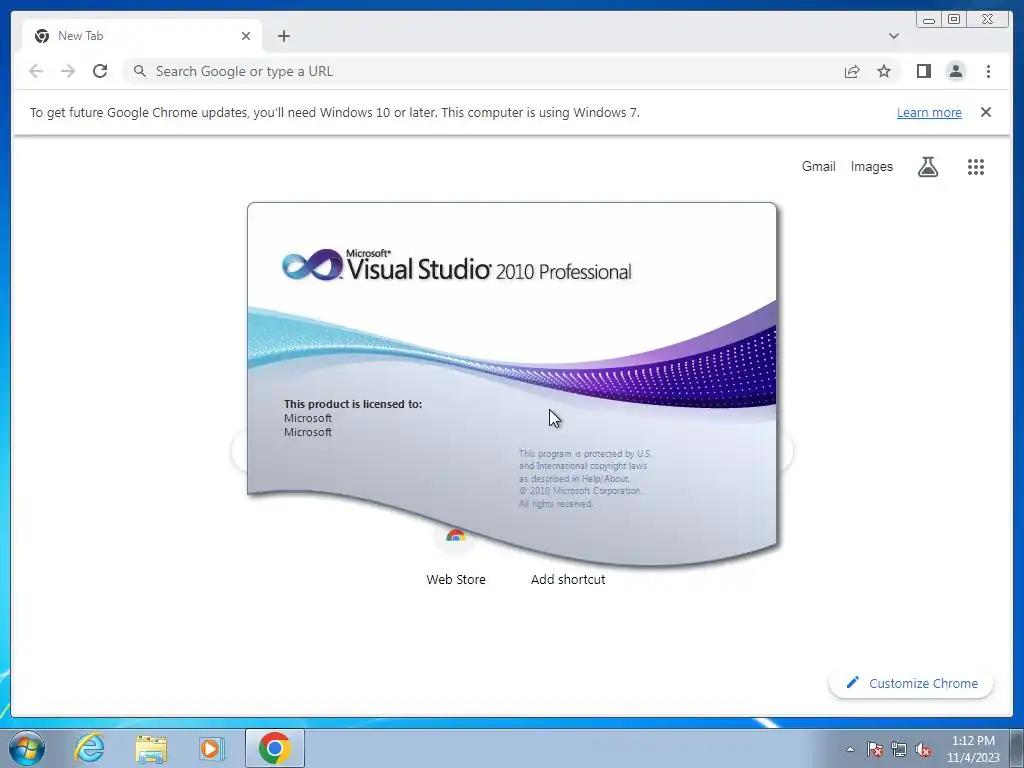
Task: Open a new tab with plus button
Action: pos(283,36)
